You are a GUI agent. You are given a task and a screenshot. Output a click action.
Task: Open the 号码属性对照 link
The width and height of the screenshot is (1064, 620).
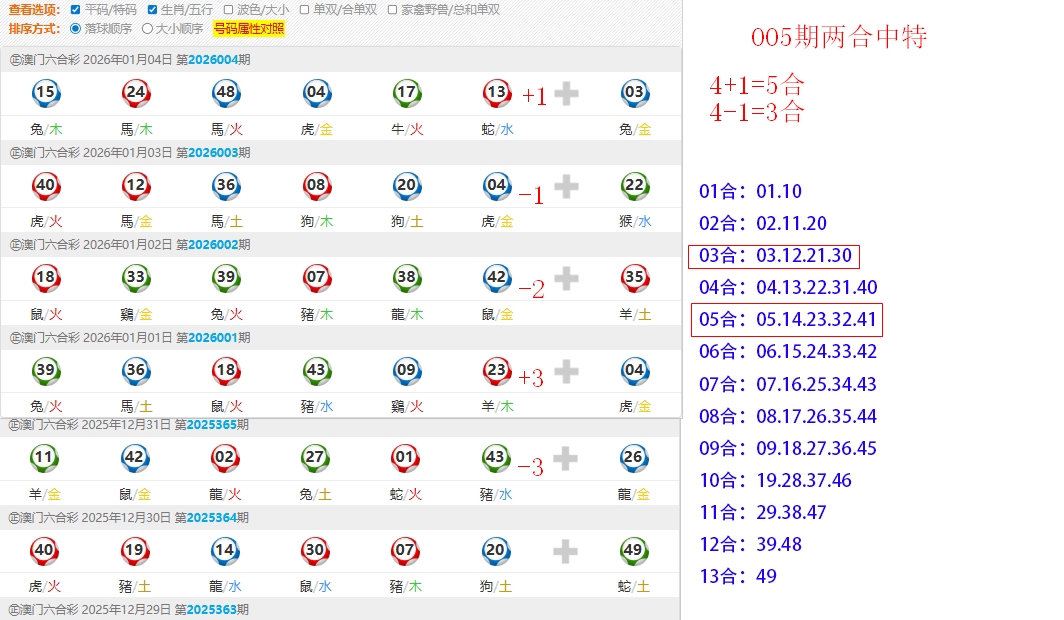(249, 29)
